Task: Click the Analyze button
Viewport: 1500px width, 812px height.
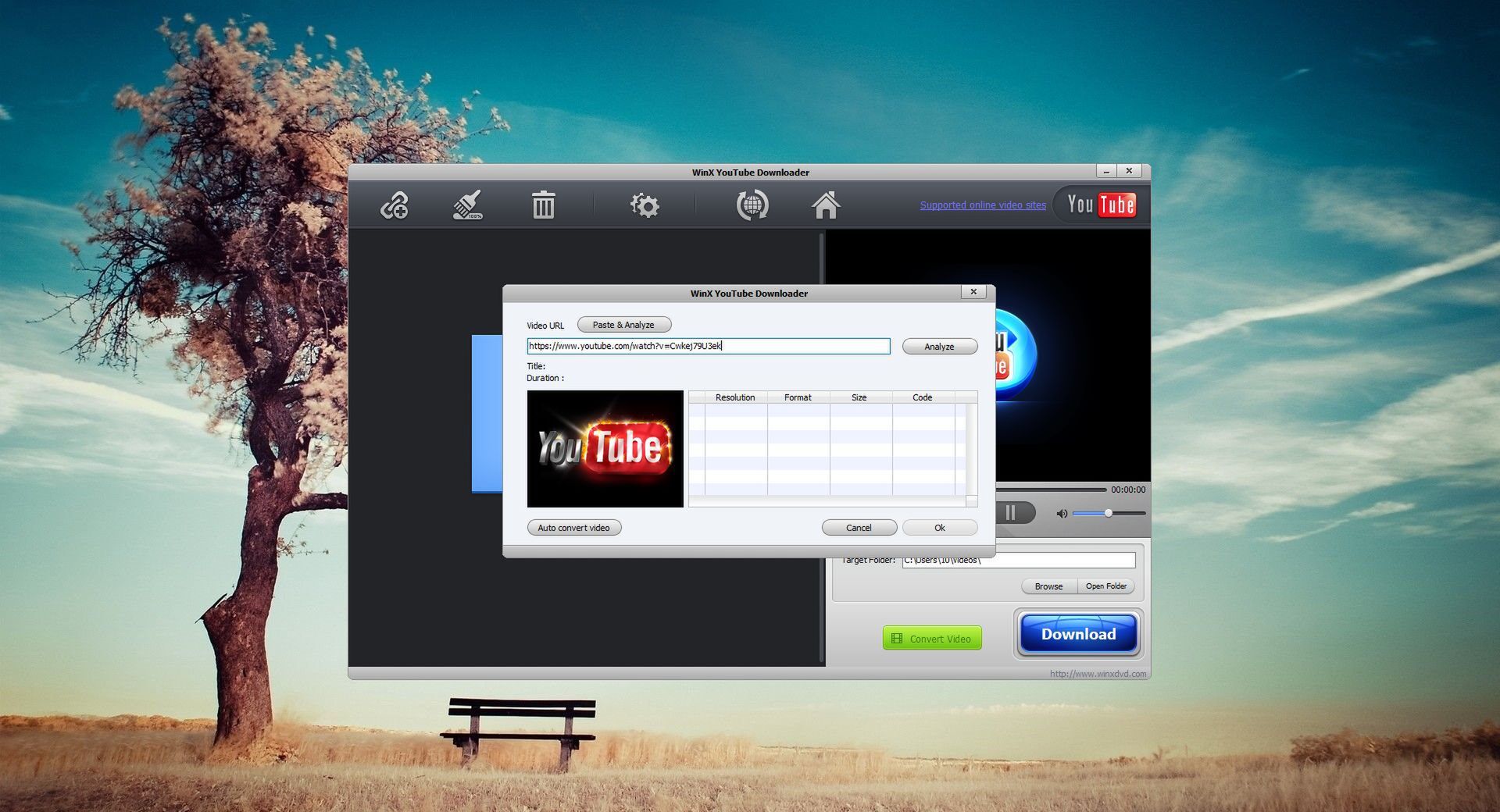Action: [x=940, y=347]
